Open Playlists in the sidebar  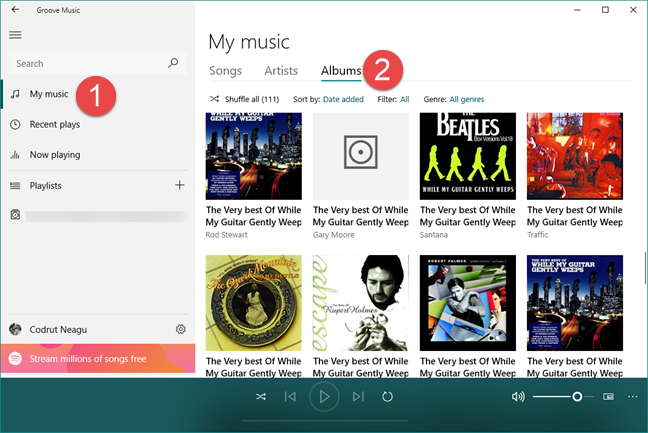[x=45, y=186]
